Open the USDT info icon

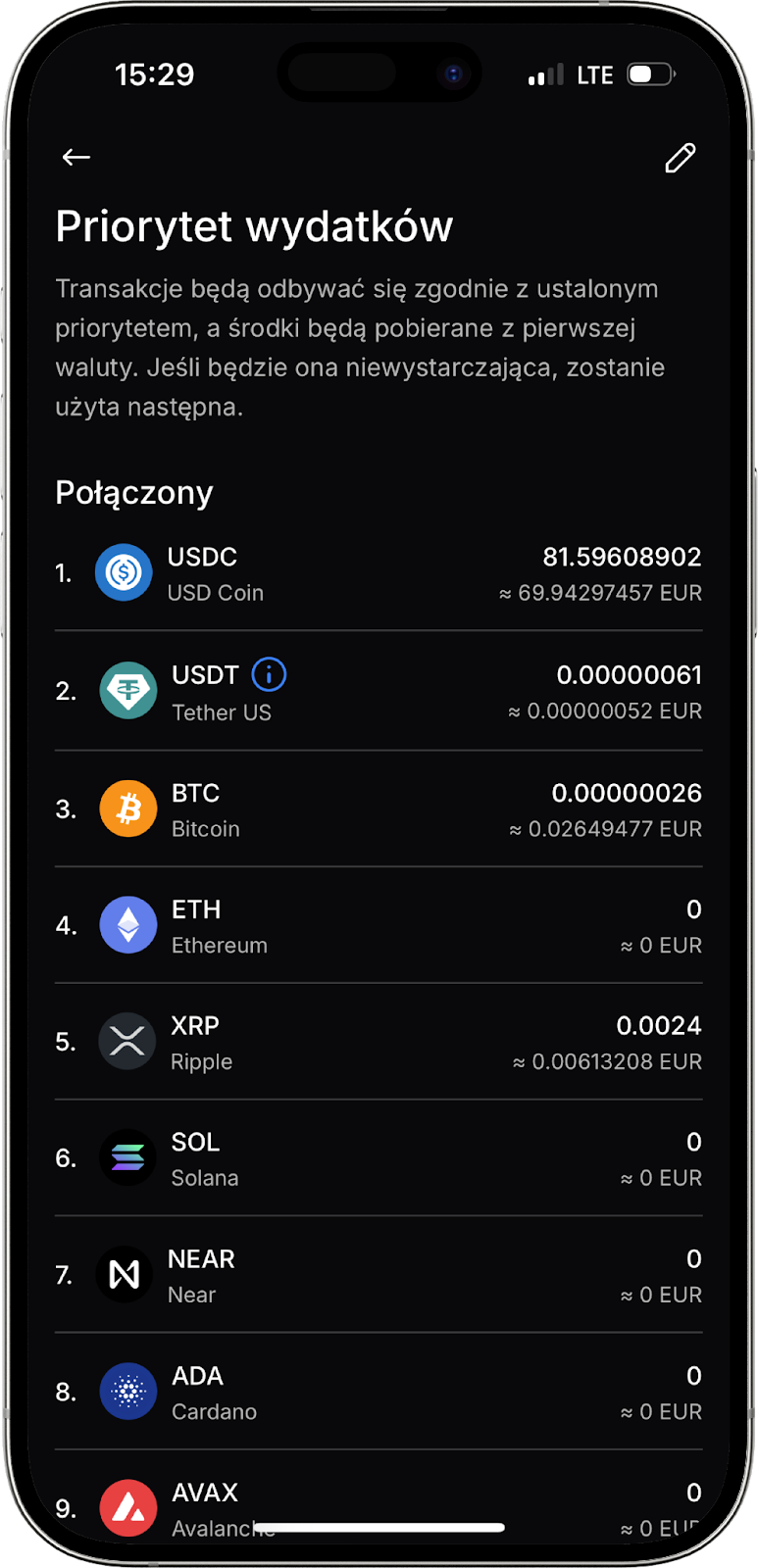[269, 674]
